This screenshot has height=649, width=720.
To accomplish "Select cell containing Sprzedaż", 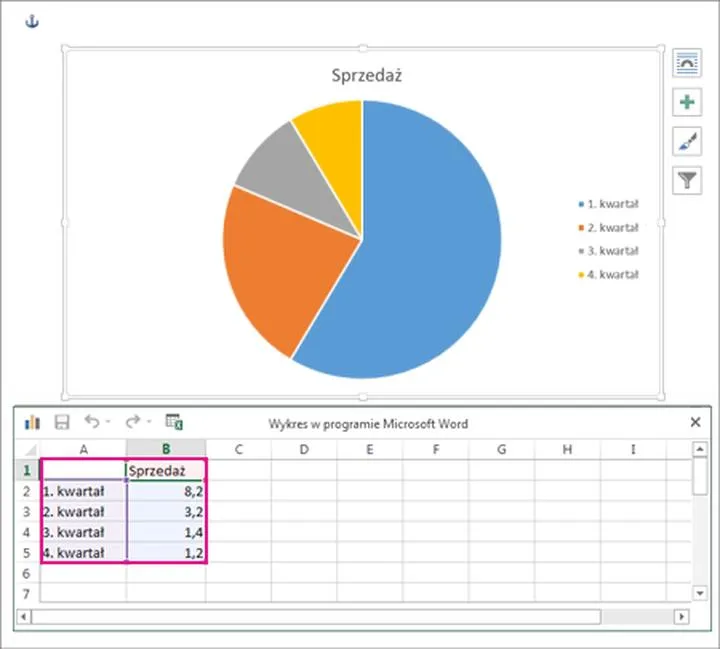I will pos(166,470).
